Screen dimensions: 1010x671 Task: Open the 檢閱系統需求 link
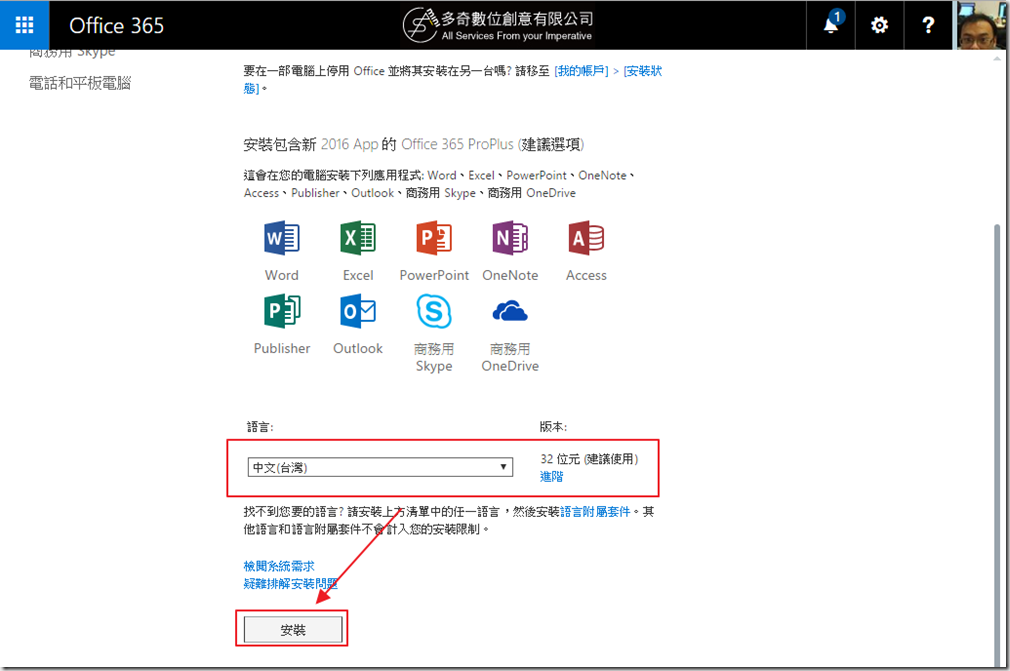(x=279, y=566)
